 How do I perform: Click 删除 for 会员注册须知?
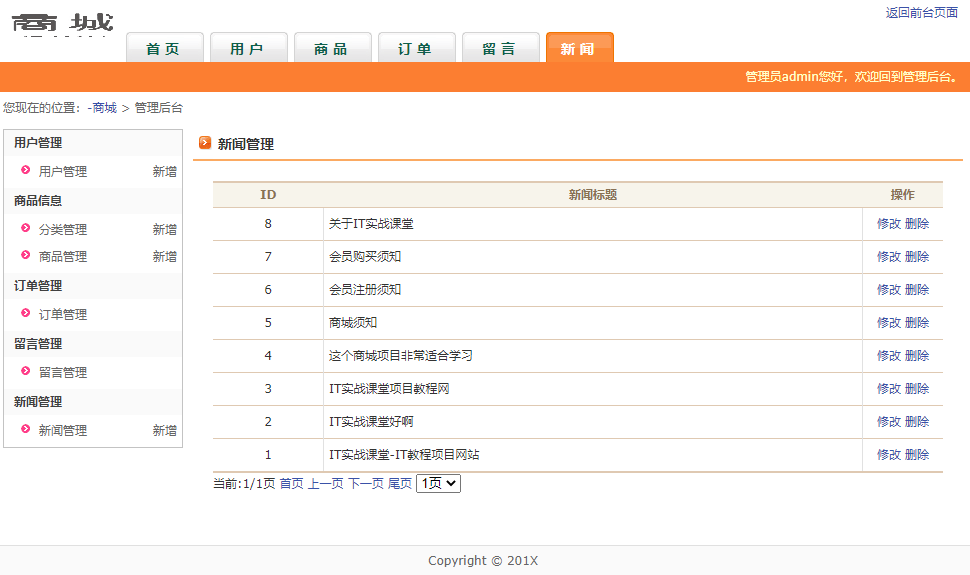[x=917, y=290]
